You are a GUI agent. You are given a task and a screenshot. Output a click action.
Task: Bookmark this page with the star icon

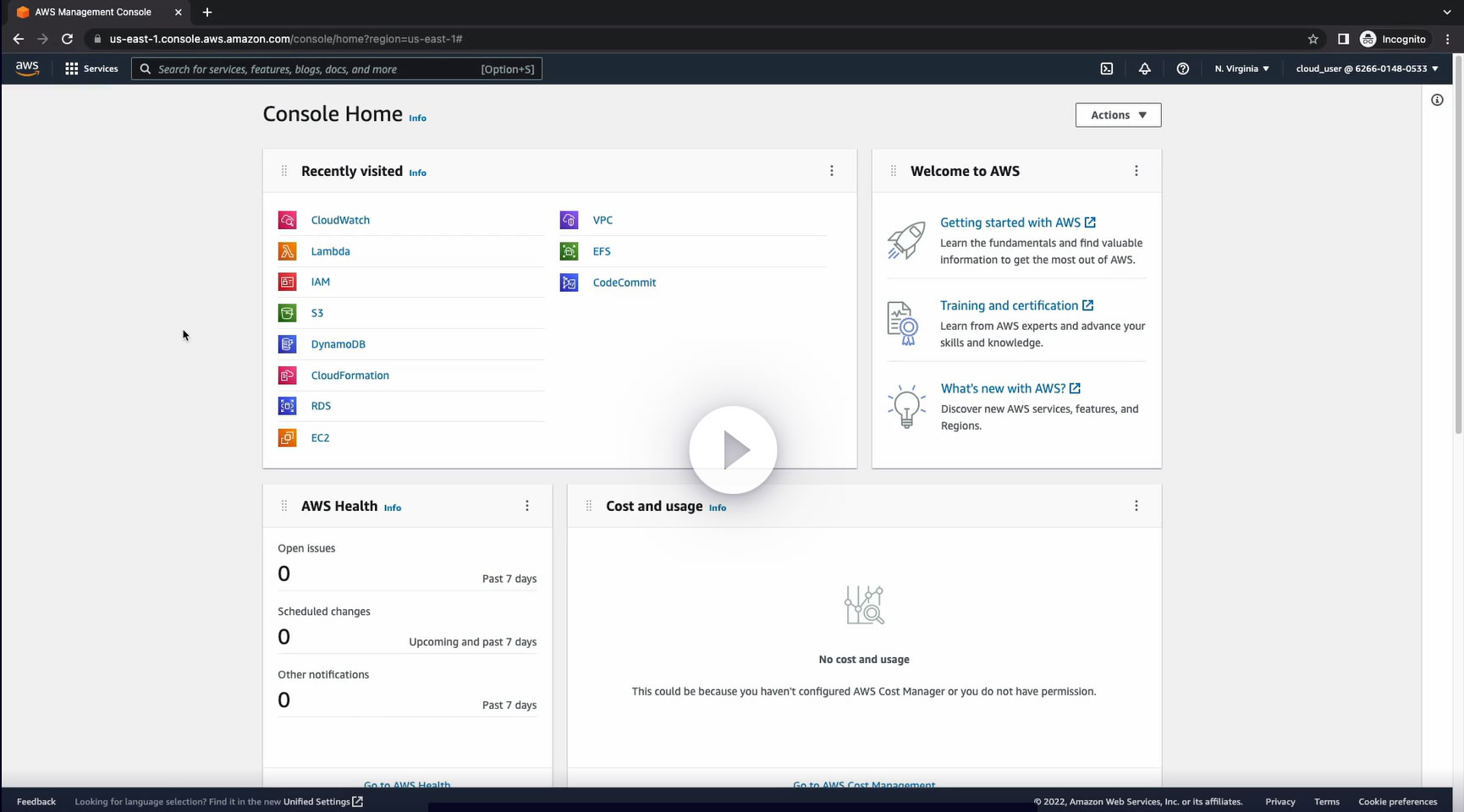[1313, 39]
